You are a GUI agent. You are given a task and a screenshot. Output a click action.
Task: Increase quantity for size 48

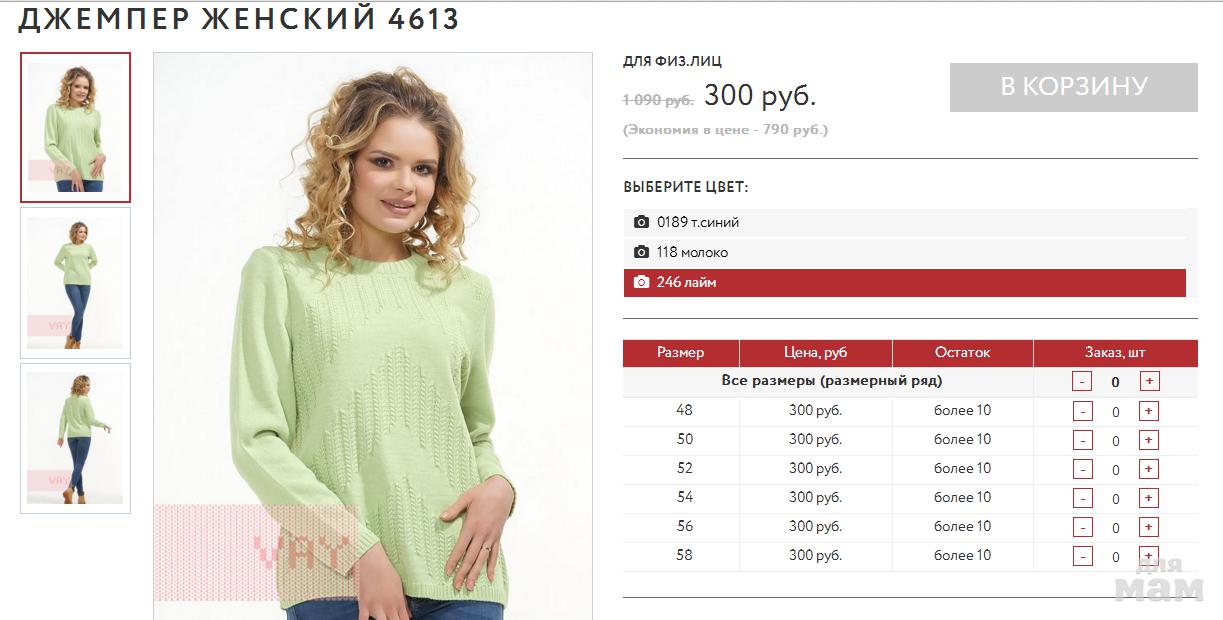click(1149, 411)
